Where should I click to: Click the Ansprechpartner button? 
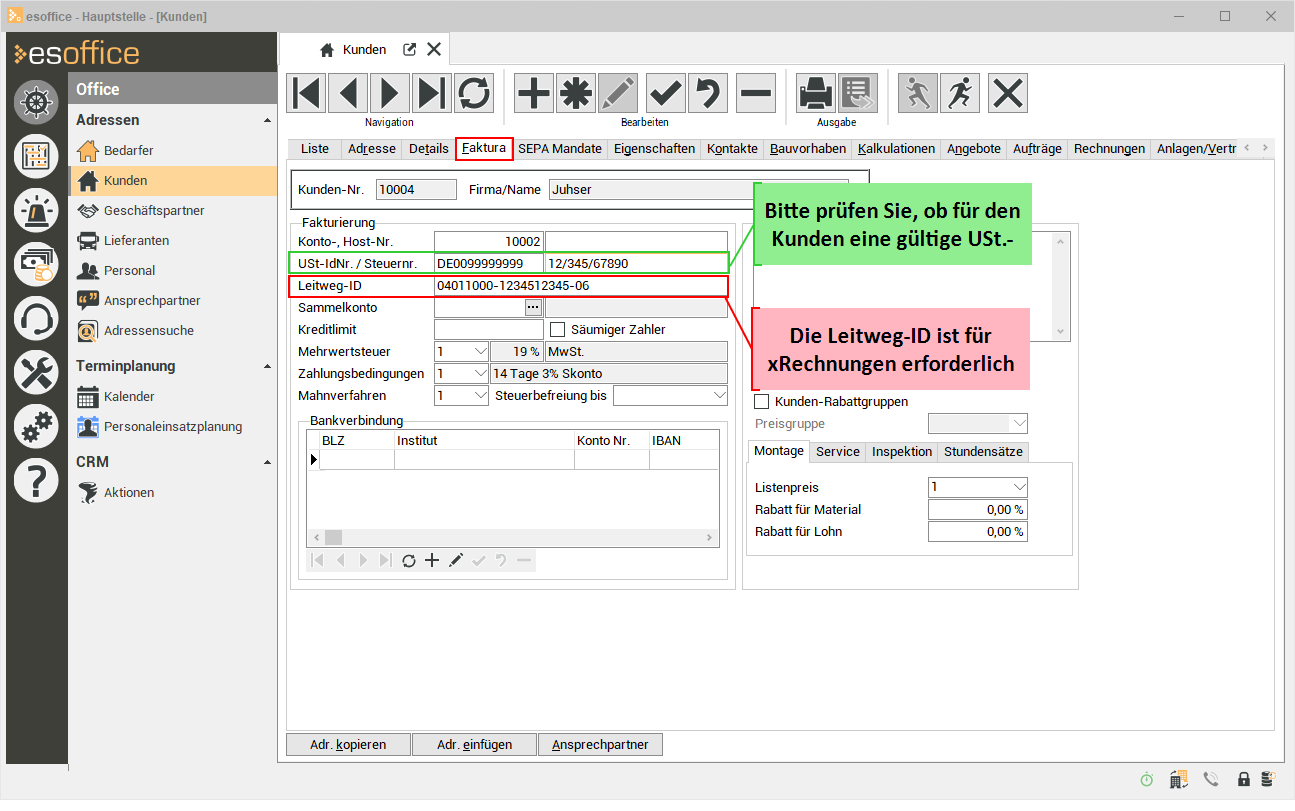pyautogui.click(x=600, y=745)
